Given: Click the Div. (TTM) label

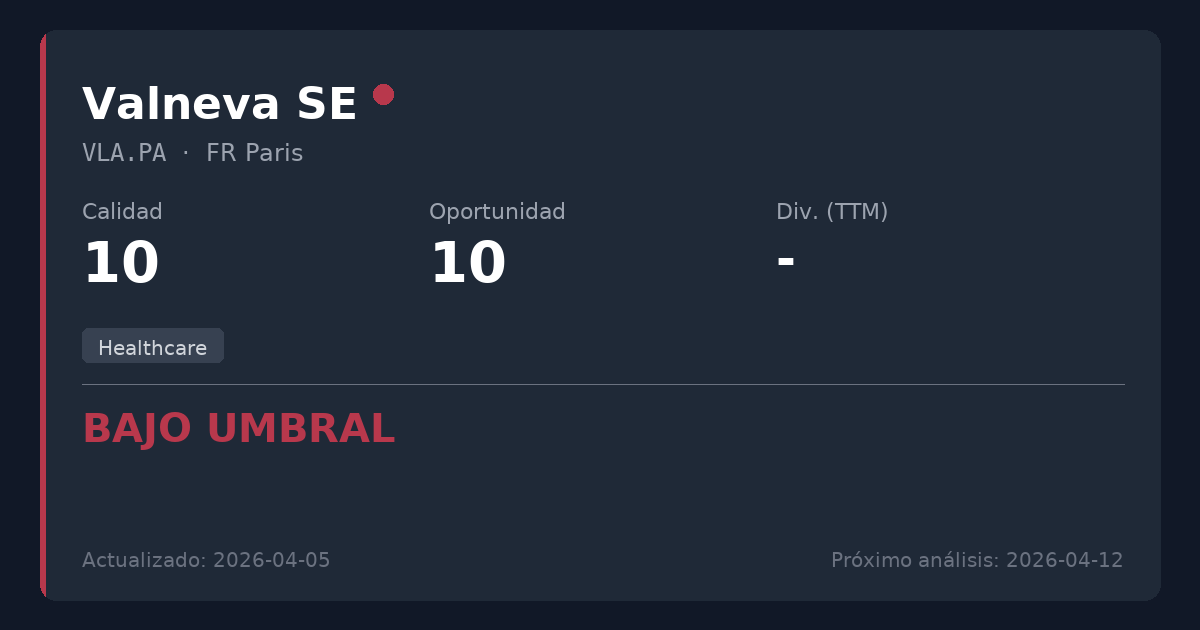Looking at the screenshot, I should coord(832,212).
